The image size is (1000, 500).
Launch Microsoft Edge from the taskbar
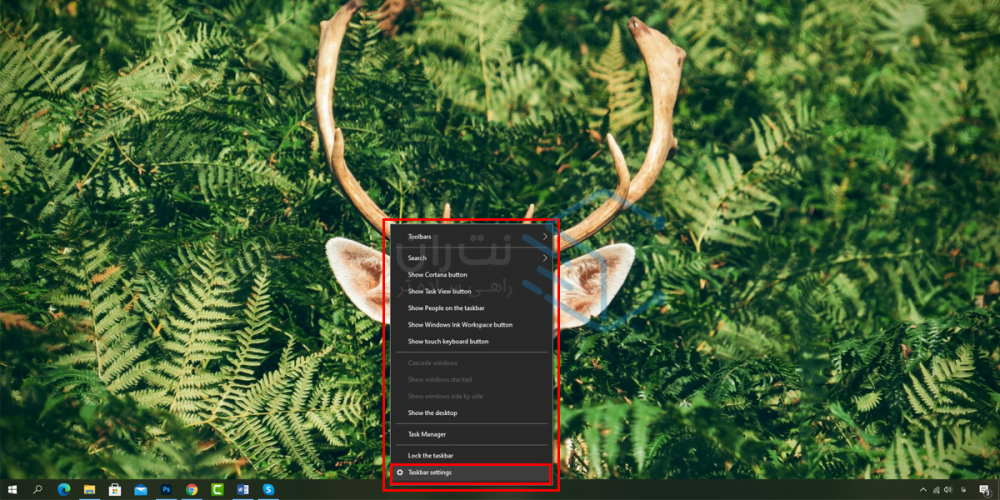coord(64,490)
